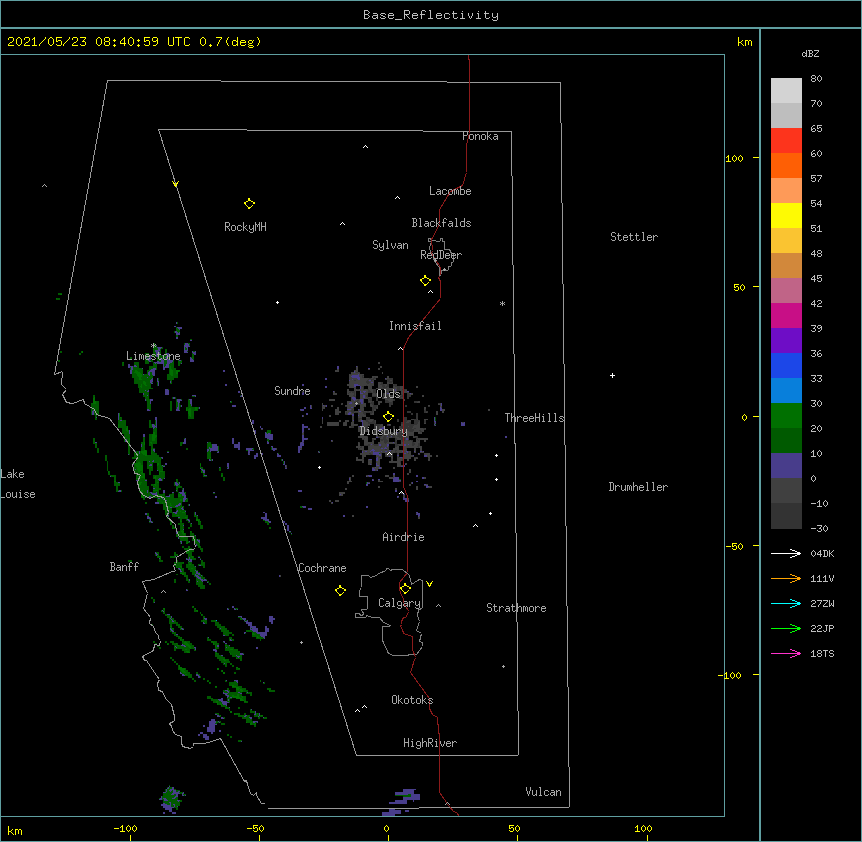
Task: Click the yellow diamond marker inside the Calgary outline
Action: pos(405,589)
